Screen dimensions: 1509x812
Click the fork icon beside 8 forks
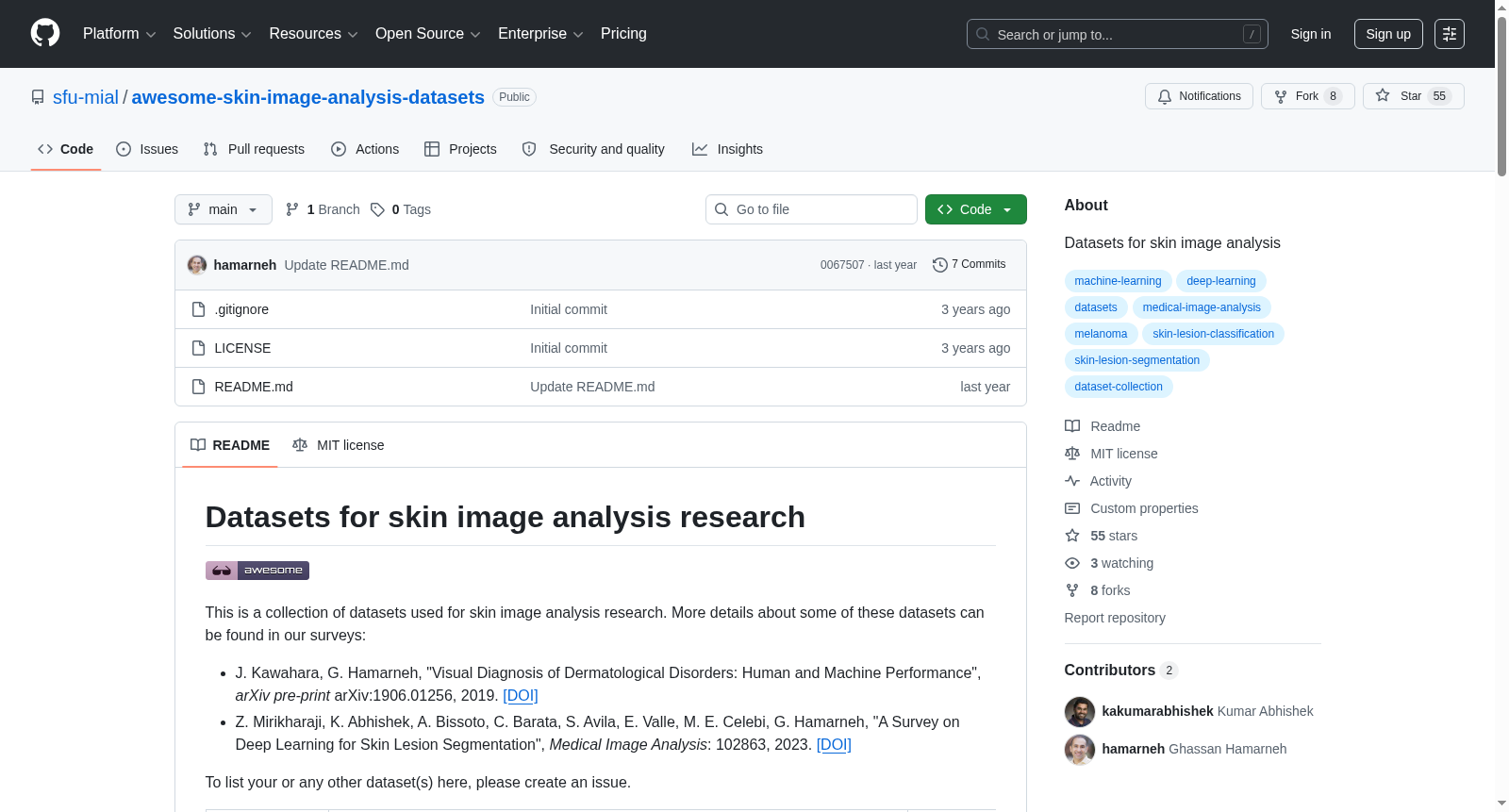click(x=1072, y=590)
